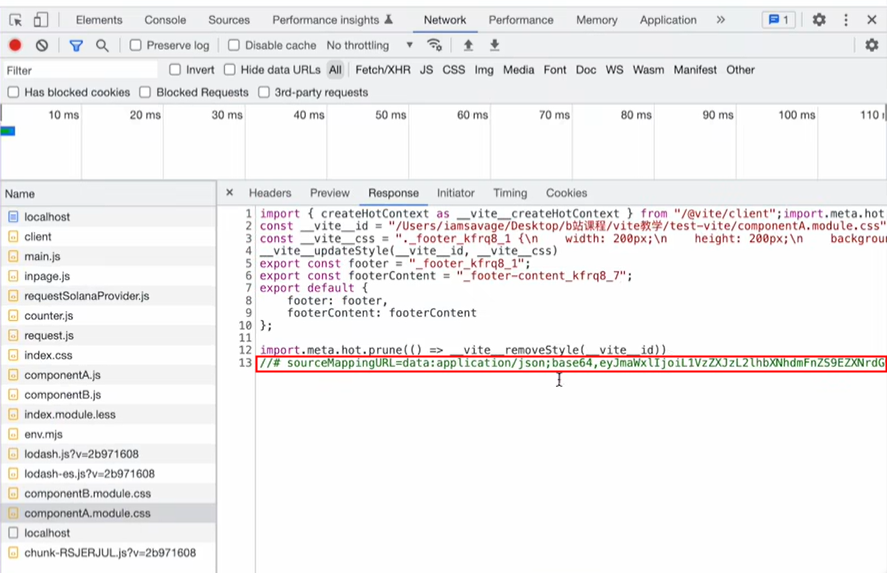Filter requests by Fetch/XHR type
This screenshot has height=573, width=887.
coord(383,70)
